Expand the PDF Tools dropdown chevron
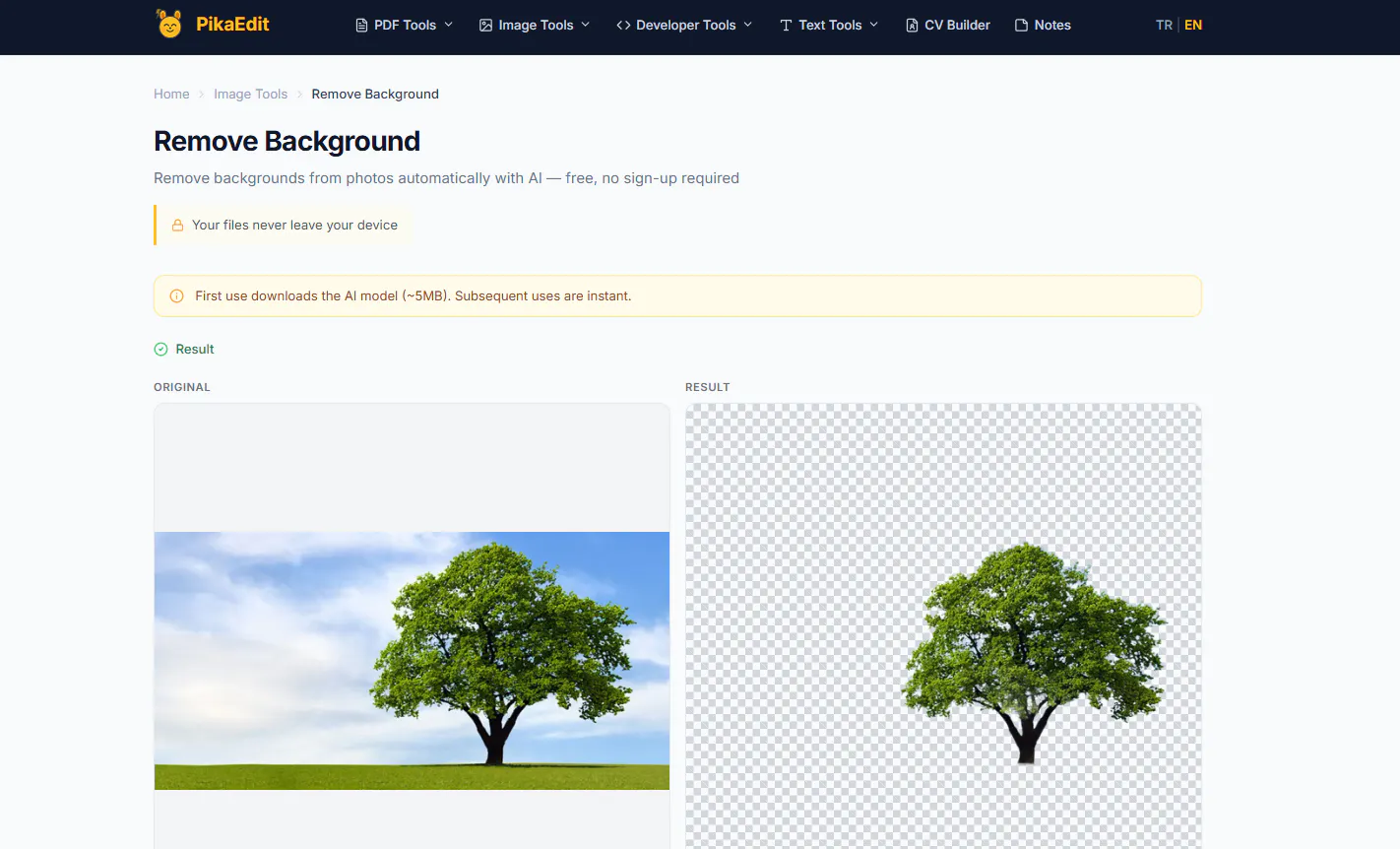 tap(449, 25)
